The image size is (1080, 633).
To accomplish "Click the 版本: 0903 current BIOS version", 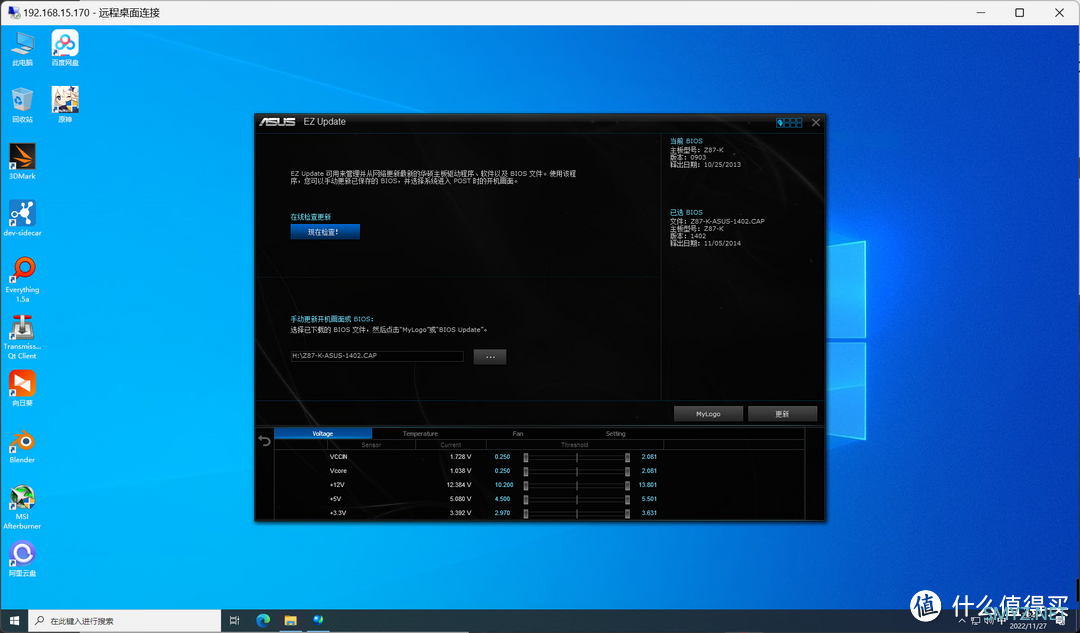I will pos(688,157).
